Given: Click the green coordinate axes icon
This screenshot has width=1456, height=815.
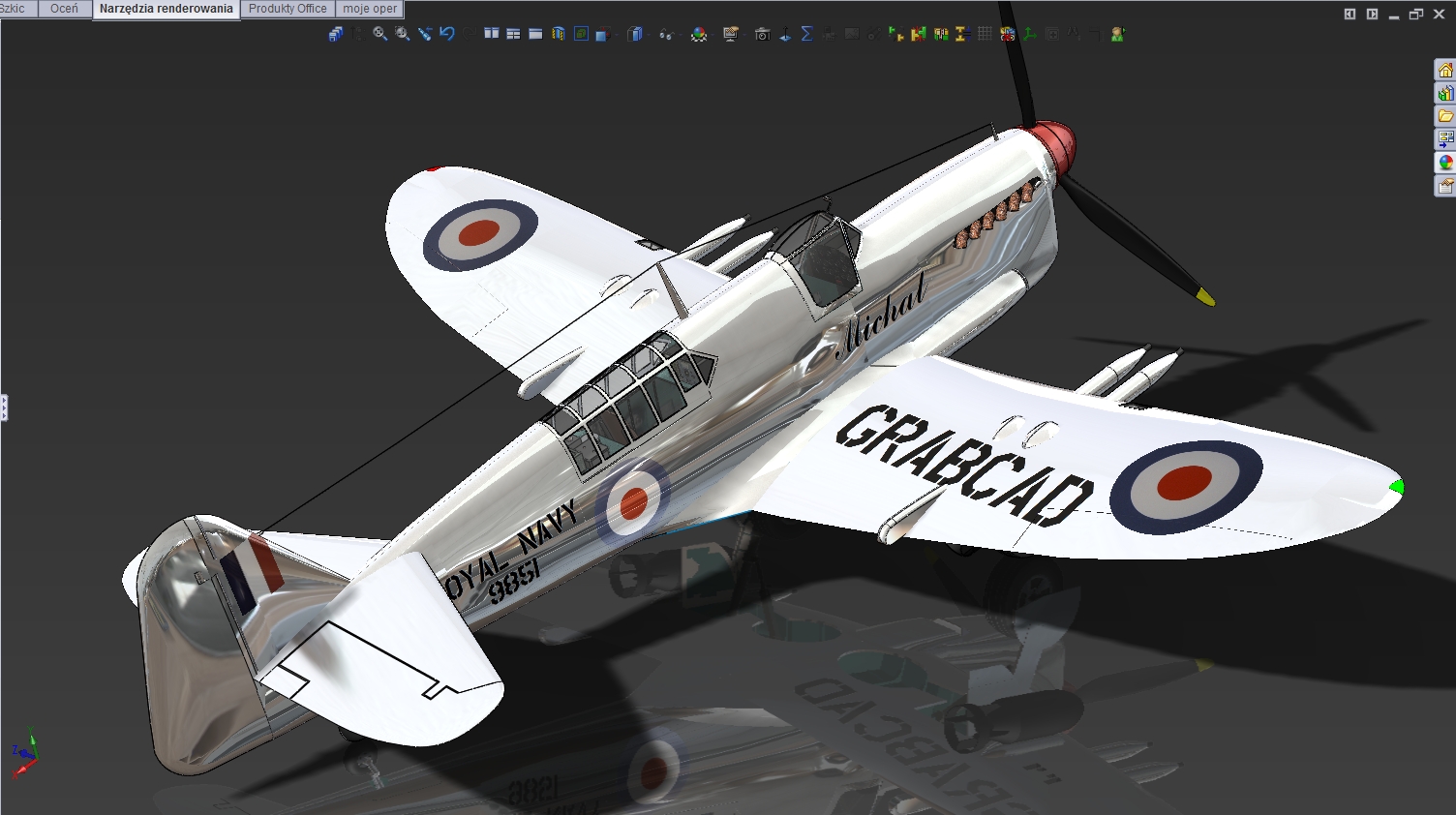Looking at the screenshot, I should (1029, 34).
